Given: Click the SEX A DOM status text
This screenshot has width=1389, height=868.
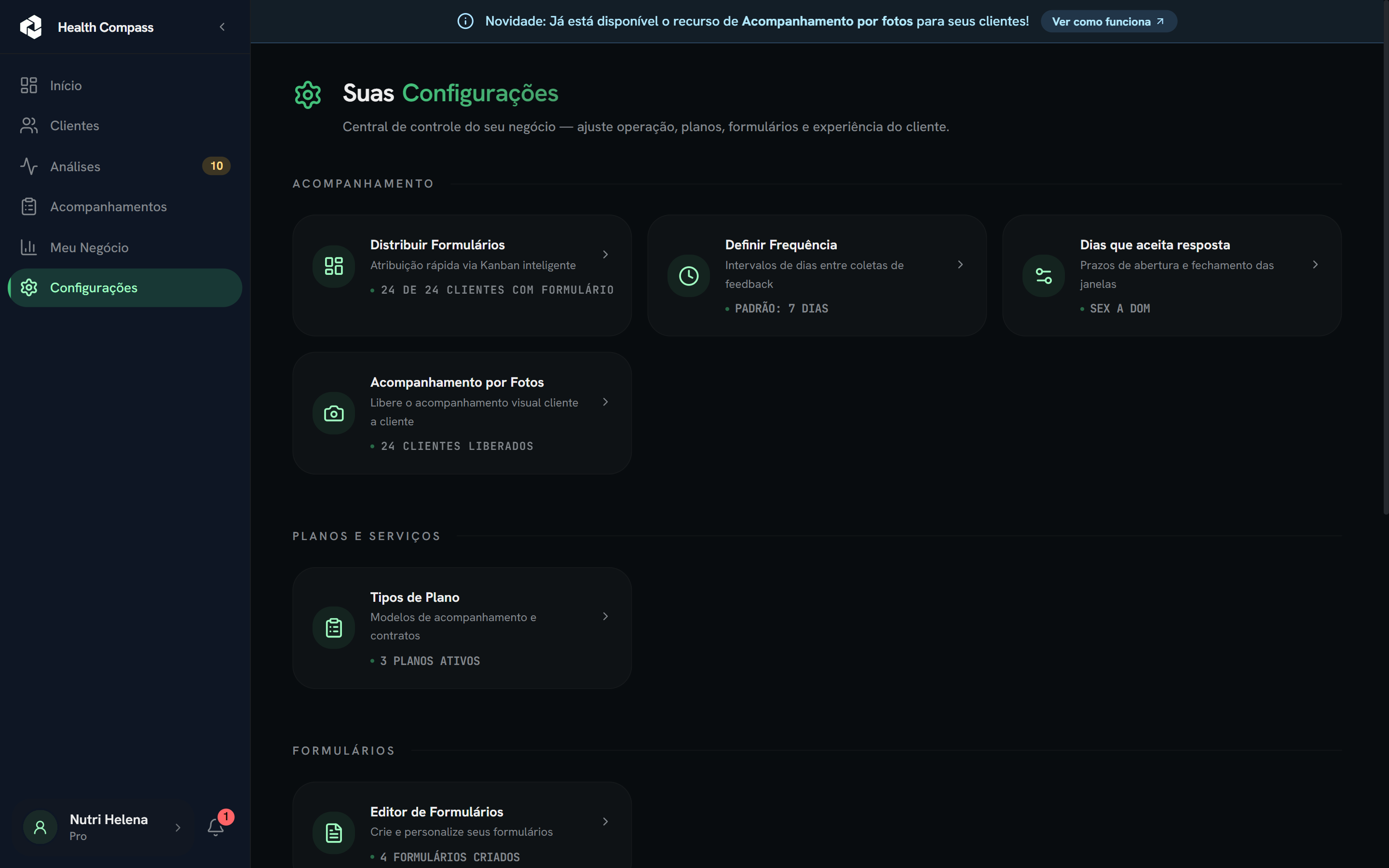Looking at the screenshot, I should (1119, 309).
